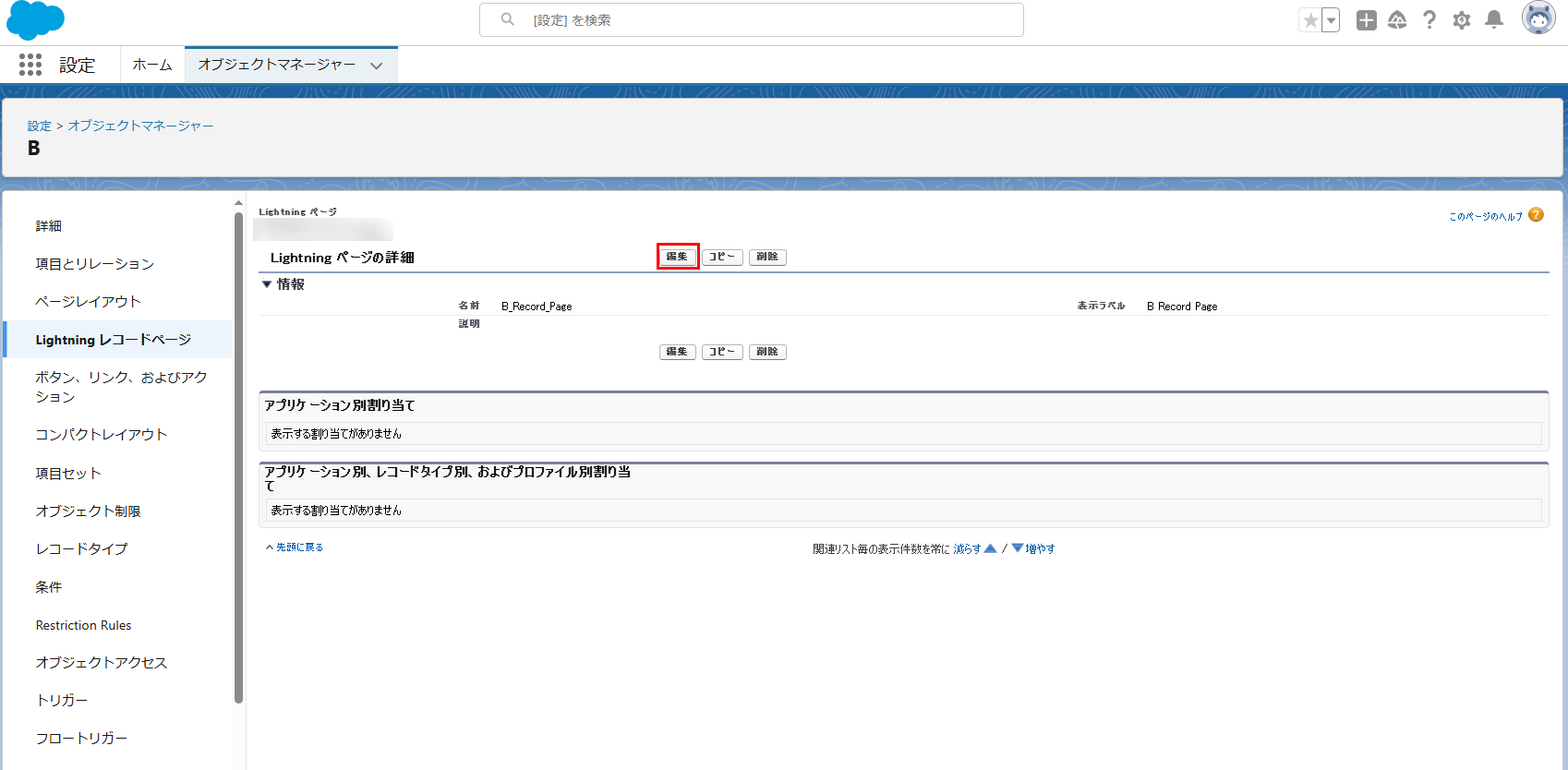Click the 減らす link for related lists
Image resolution: width=1568 pixels, height=770 pixels.
(967, 548)
